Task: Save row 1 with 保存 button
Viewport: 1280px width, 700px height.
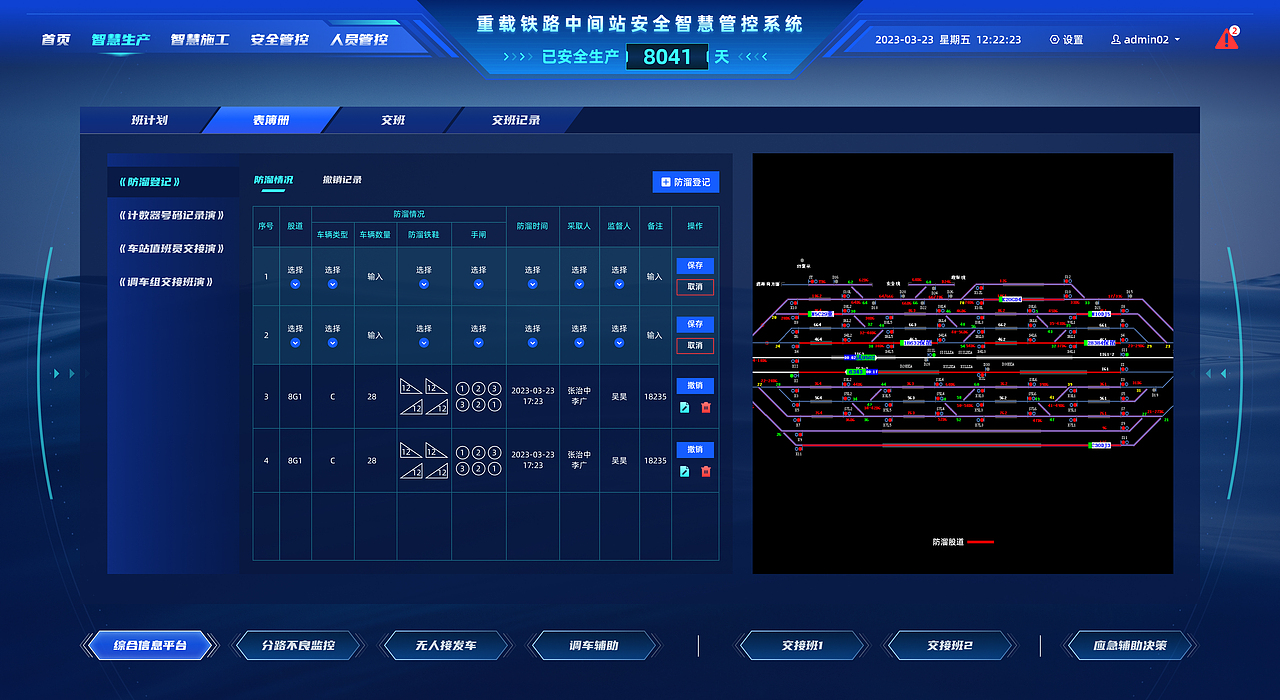Action: click(695, 266)
